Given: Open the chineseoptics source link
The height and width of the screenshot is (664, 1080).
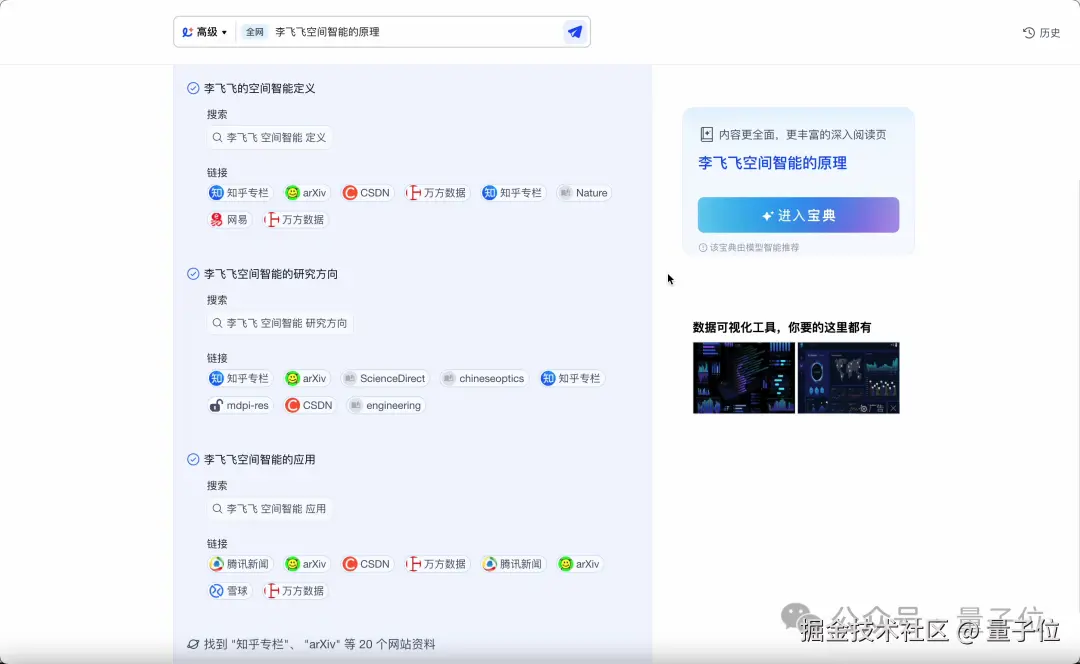Looking at the screenshot, I should [484, 378].
